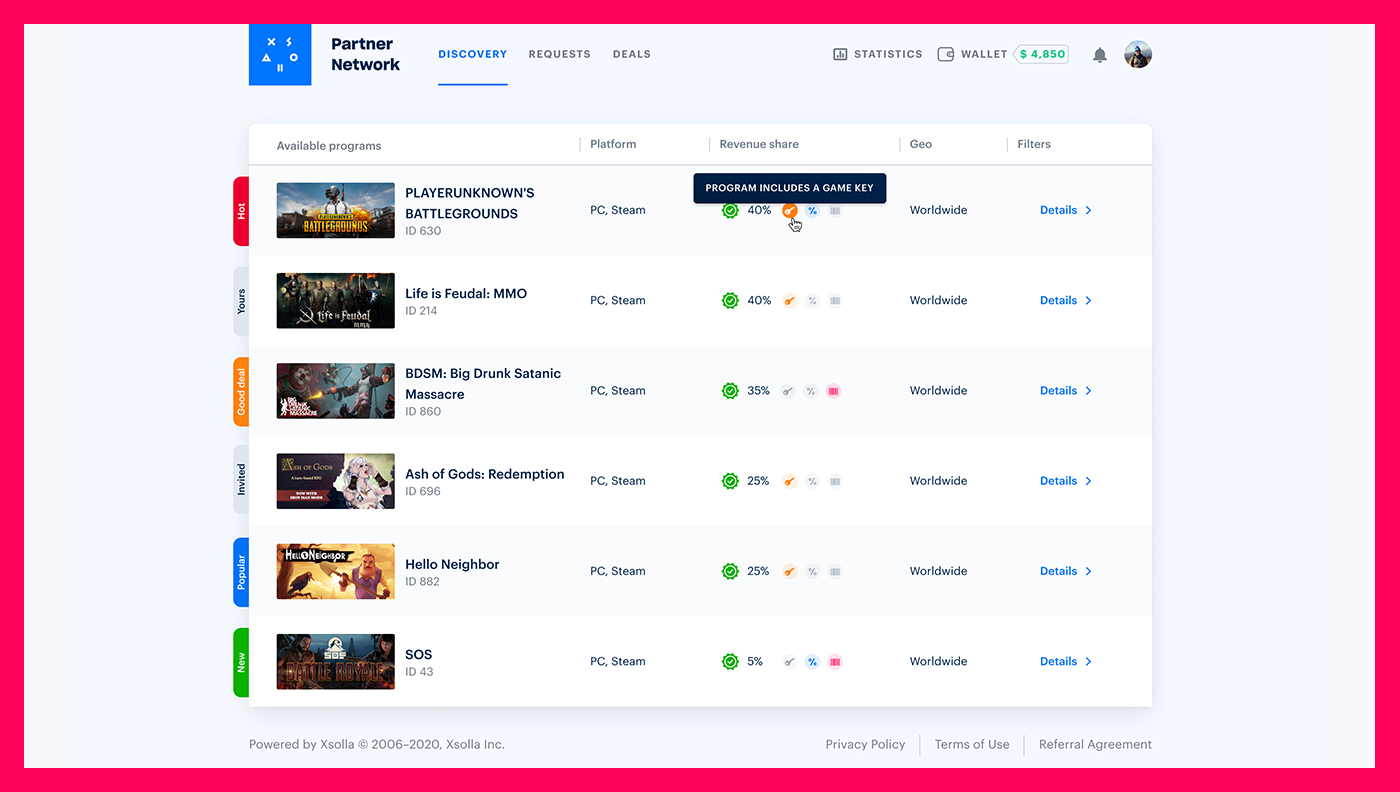Open the Wallet showing $4,850
The image size is (1400, 792).
[1002, 54]
